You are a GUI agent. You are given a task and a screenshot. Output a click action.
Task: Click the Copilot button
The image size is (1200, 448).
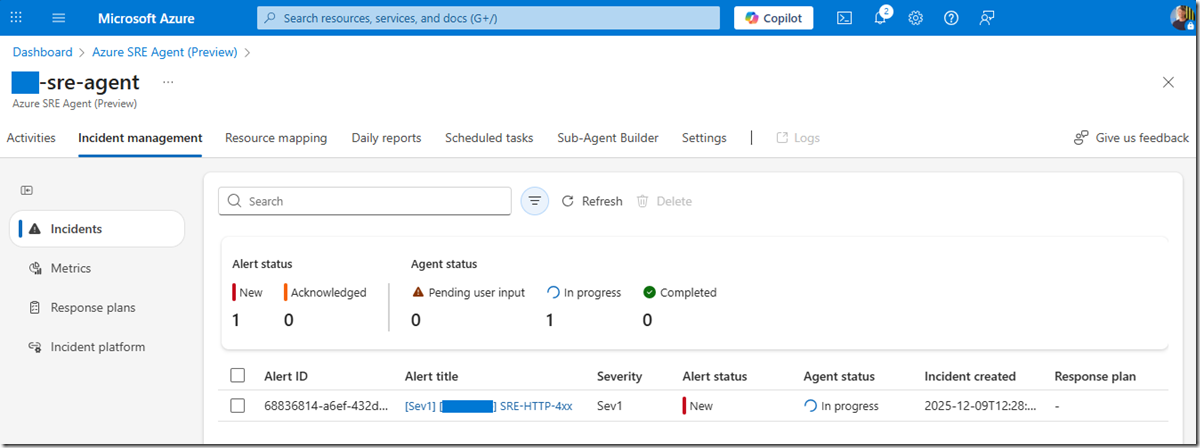click(x=774, y=18)
